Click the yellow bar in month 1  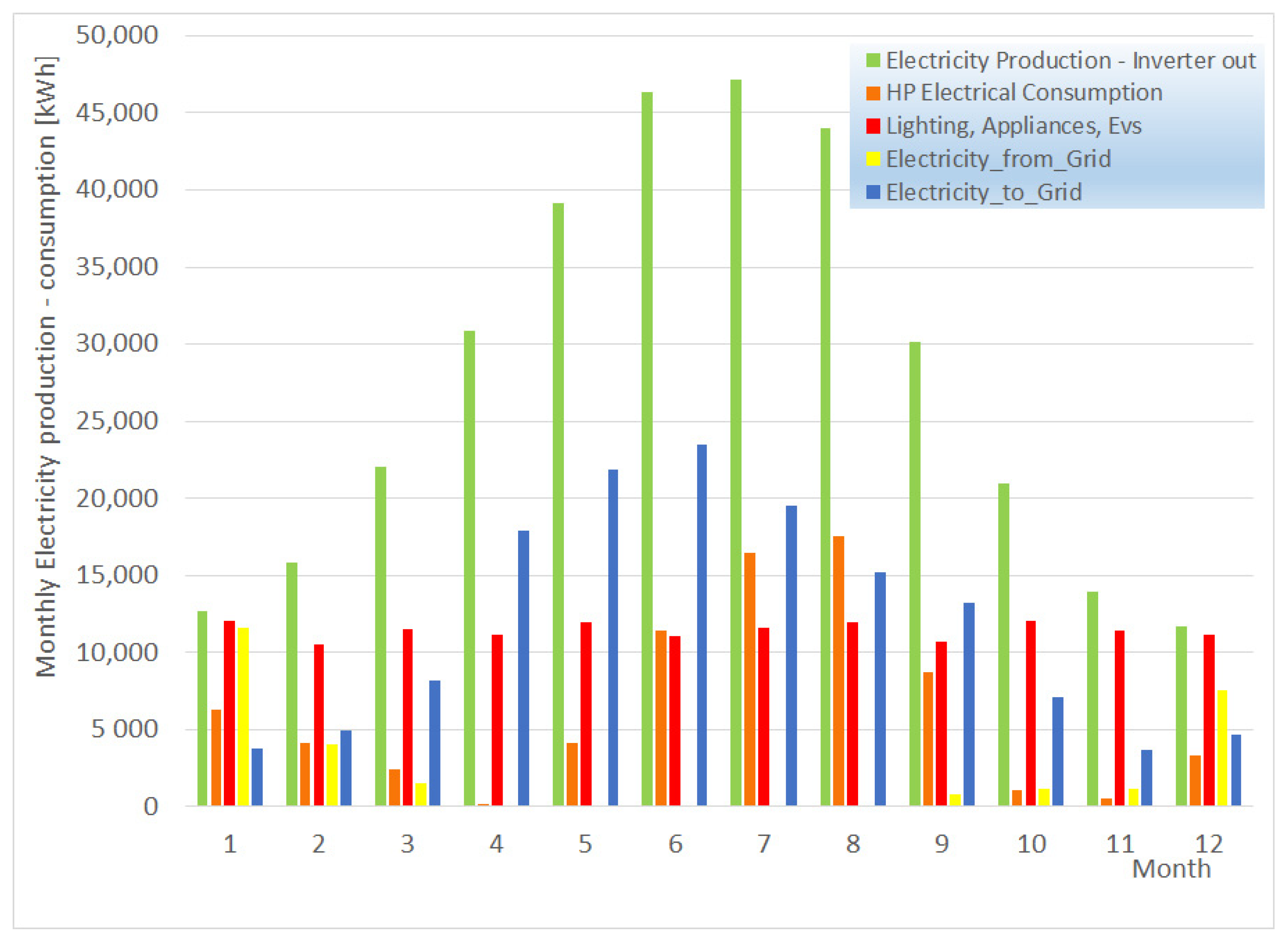(x=243, y=716)
